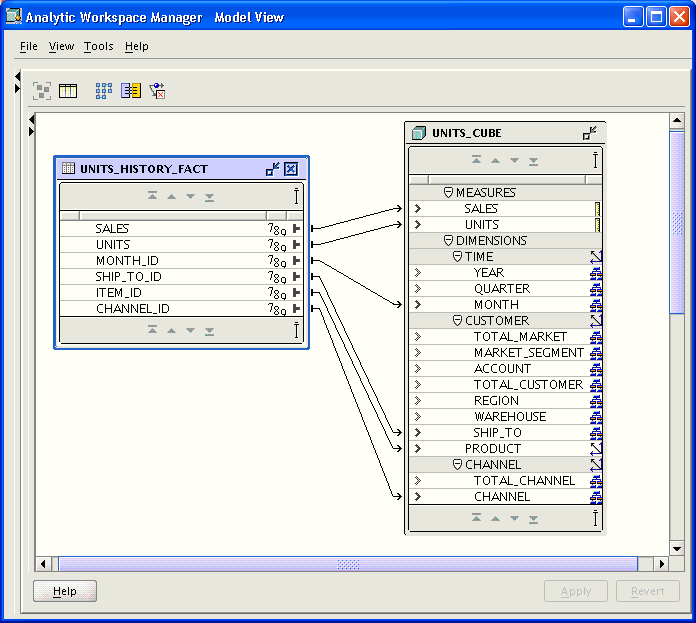Screen dimensions: 696x623
Task: Select the TOTAL_CHANNEL level row
Action: tap(506, 481)
